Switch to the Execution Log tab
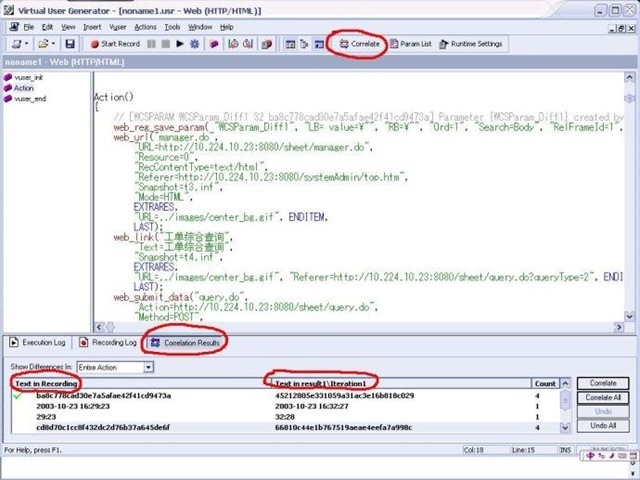Viewport: 640px width, 480px height. (x=38, y=343)
